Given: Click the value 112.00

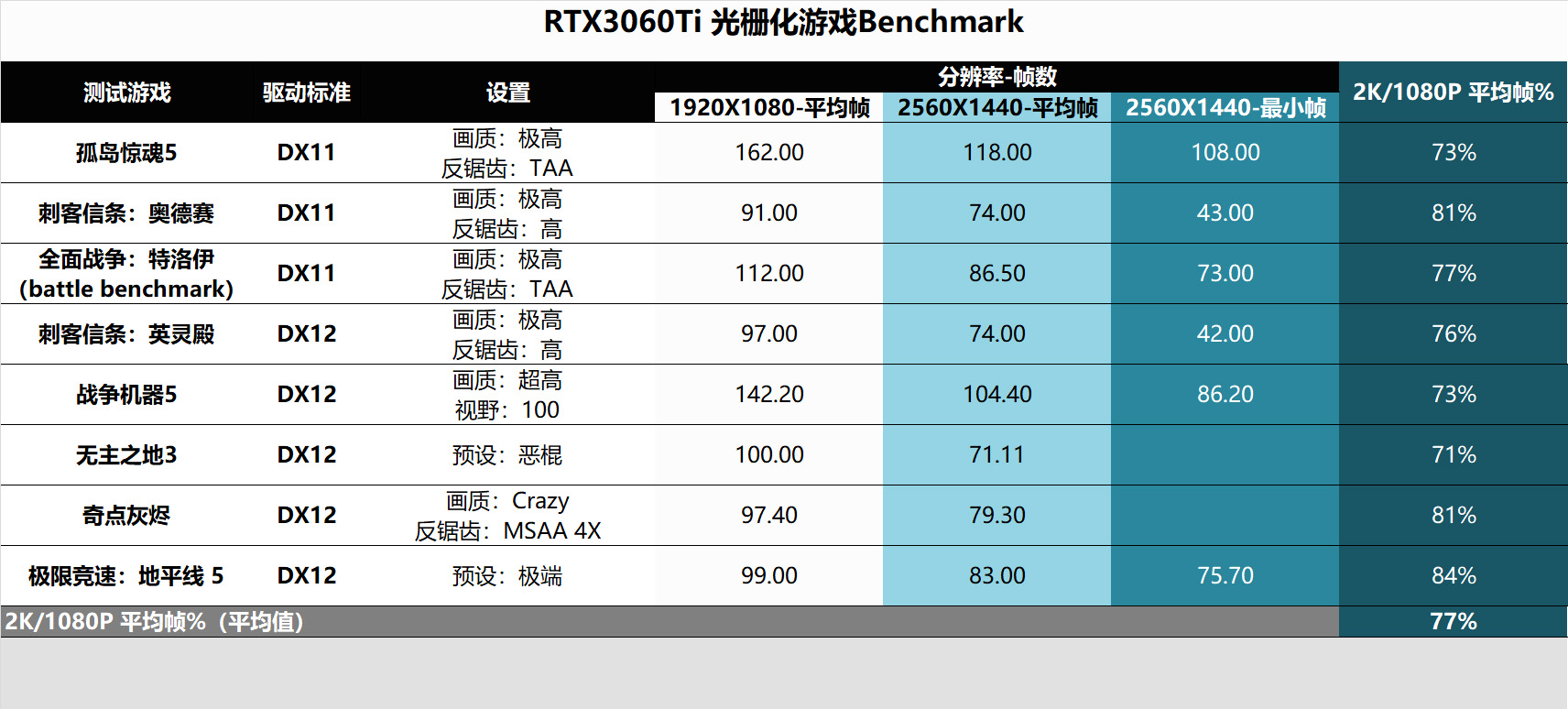Looking at the screenshot, I should 769,274.
